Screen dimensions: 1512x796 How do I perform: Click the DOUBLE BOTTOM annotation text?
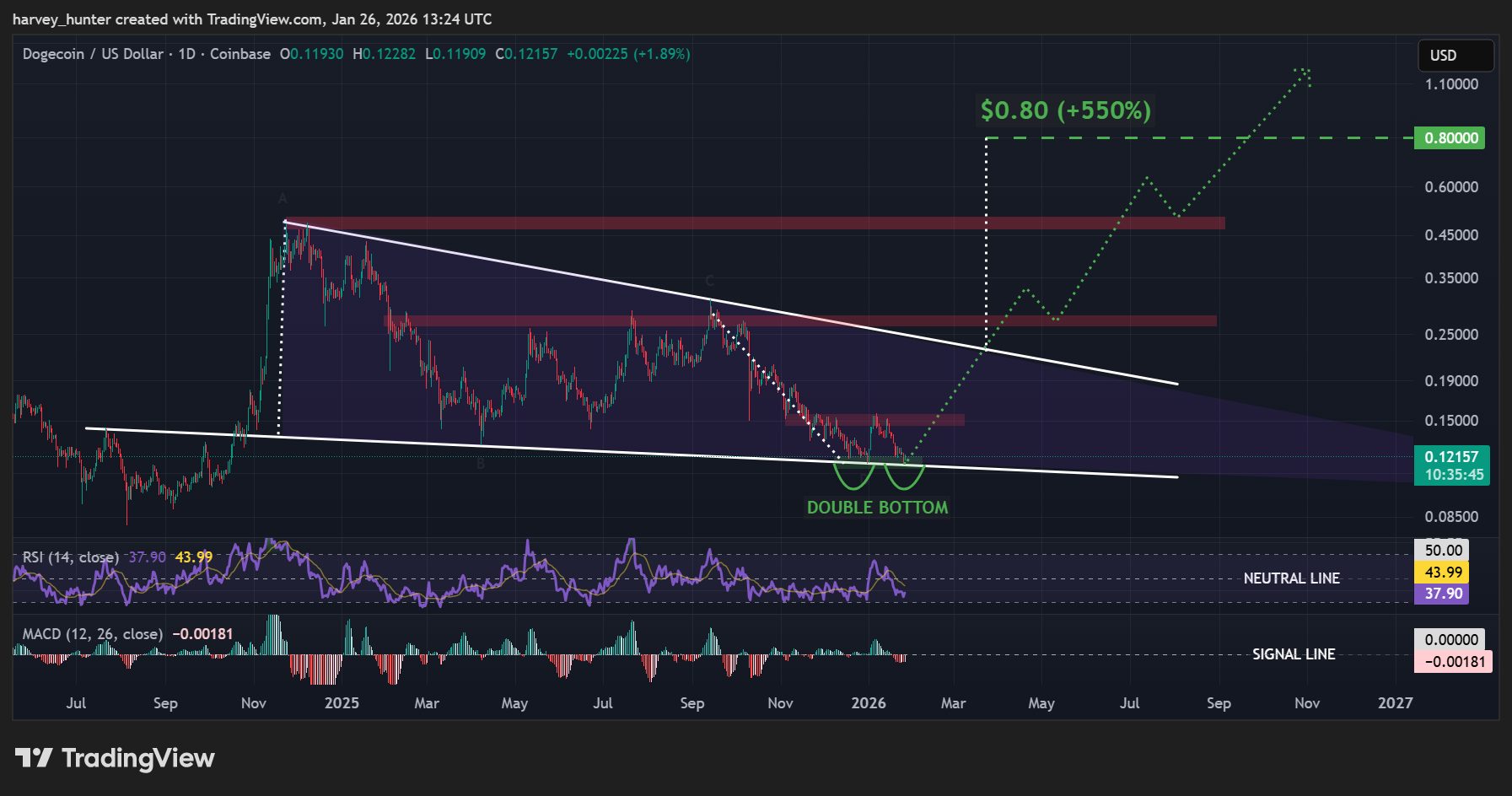877,508
